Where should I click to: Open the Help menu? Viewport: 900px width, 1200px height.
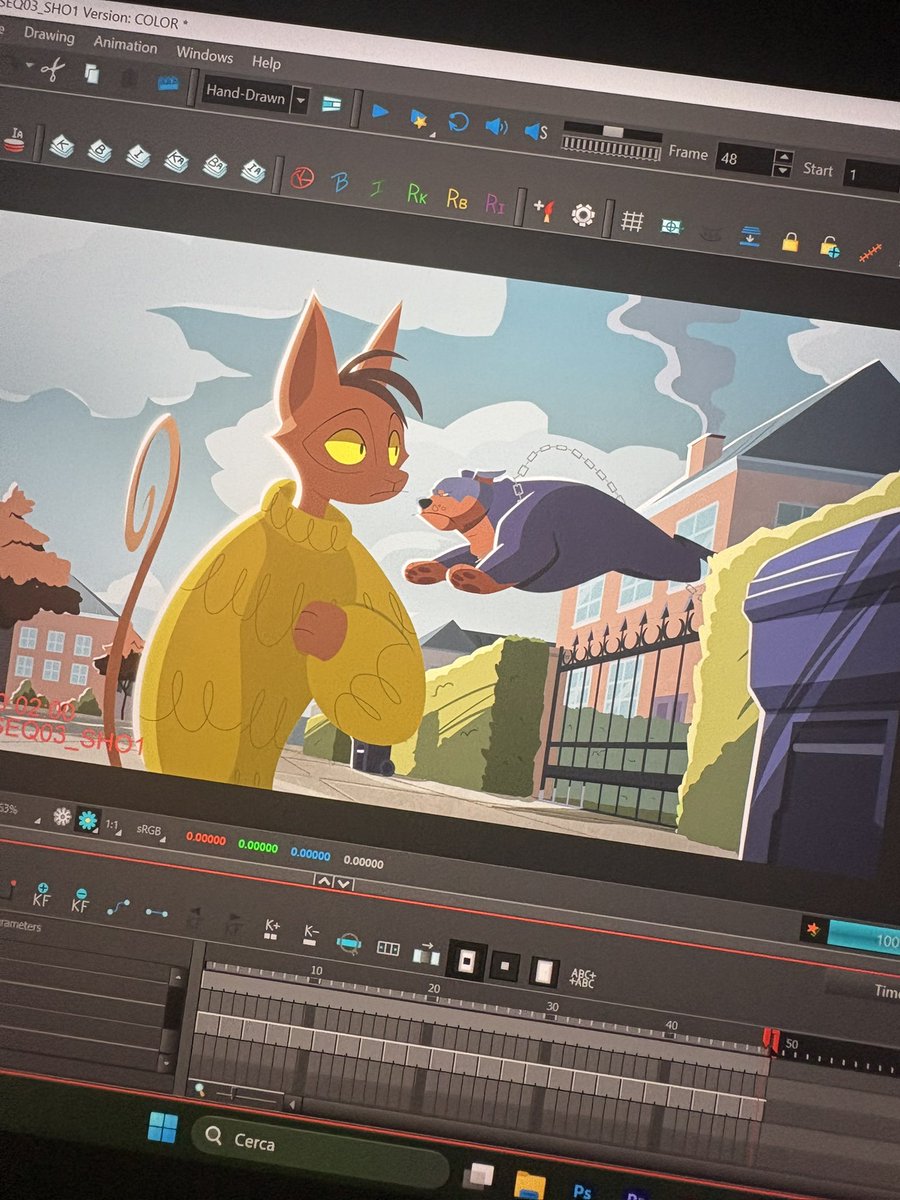(x=266, y=63)
